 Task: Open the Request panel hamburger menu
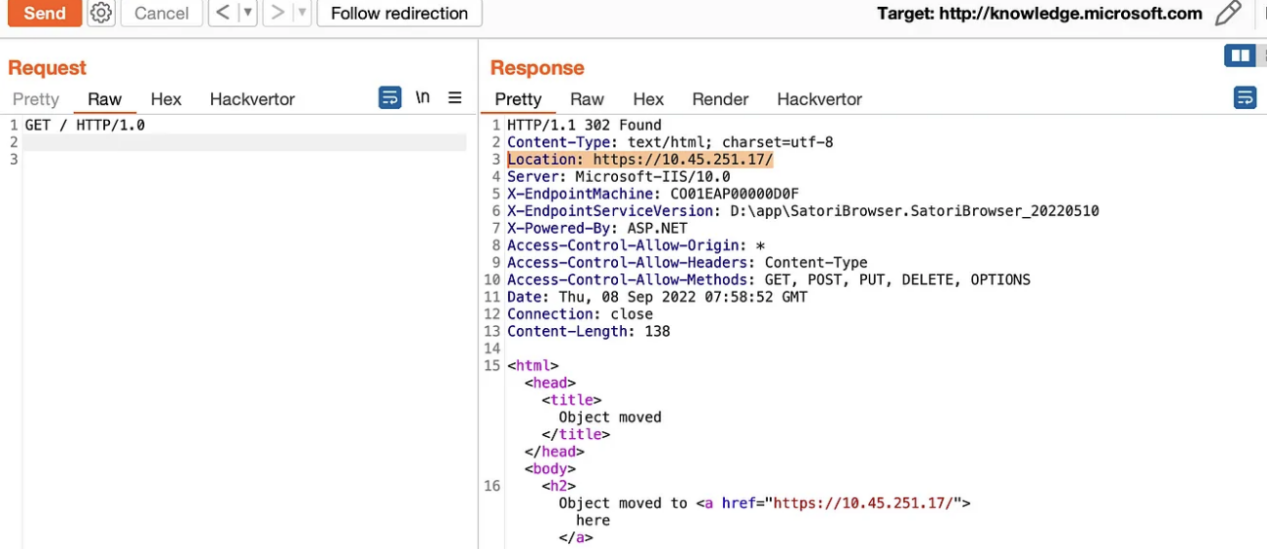455,98
